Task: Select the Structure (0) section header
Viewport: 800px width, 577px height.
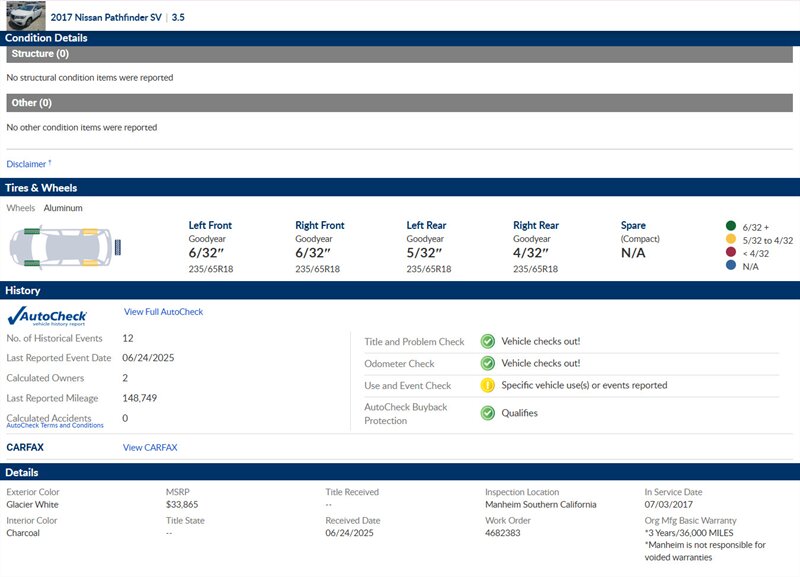Action: tap(399, 54)
